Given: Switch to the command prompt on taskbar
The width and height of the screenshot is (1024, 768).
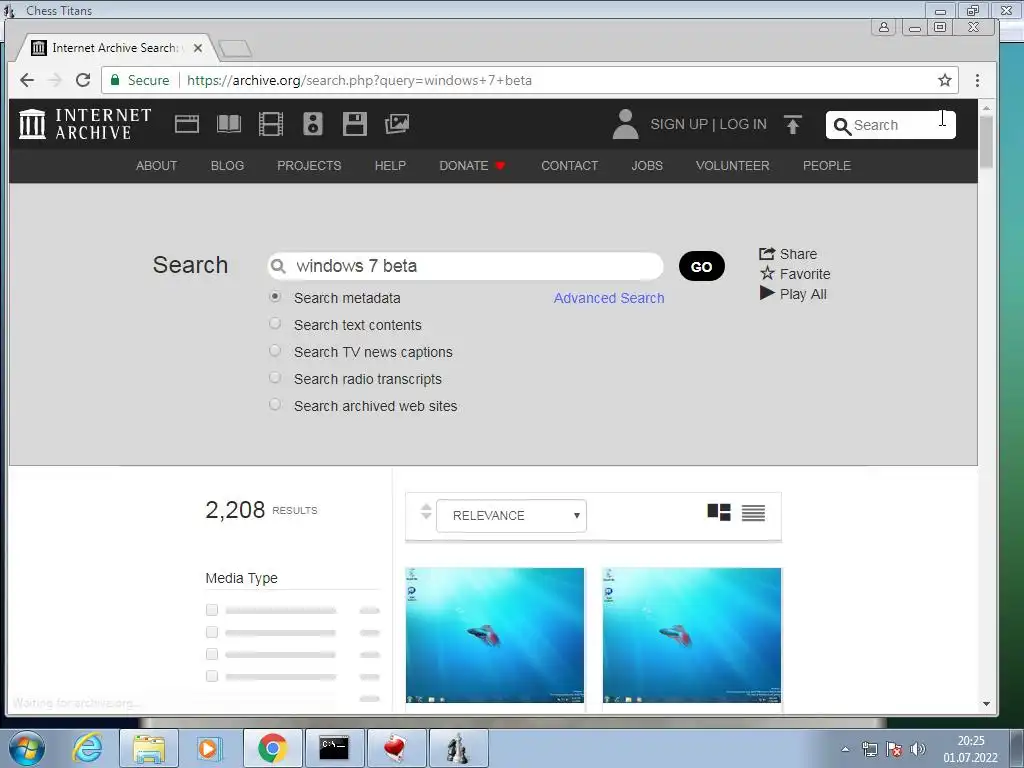Looking at the screenshot, I should pos(334,748).
